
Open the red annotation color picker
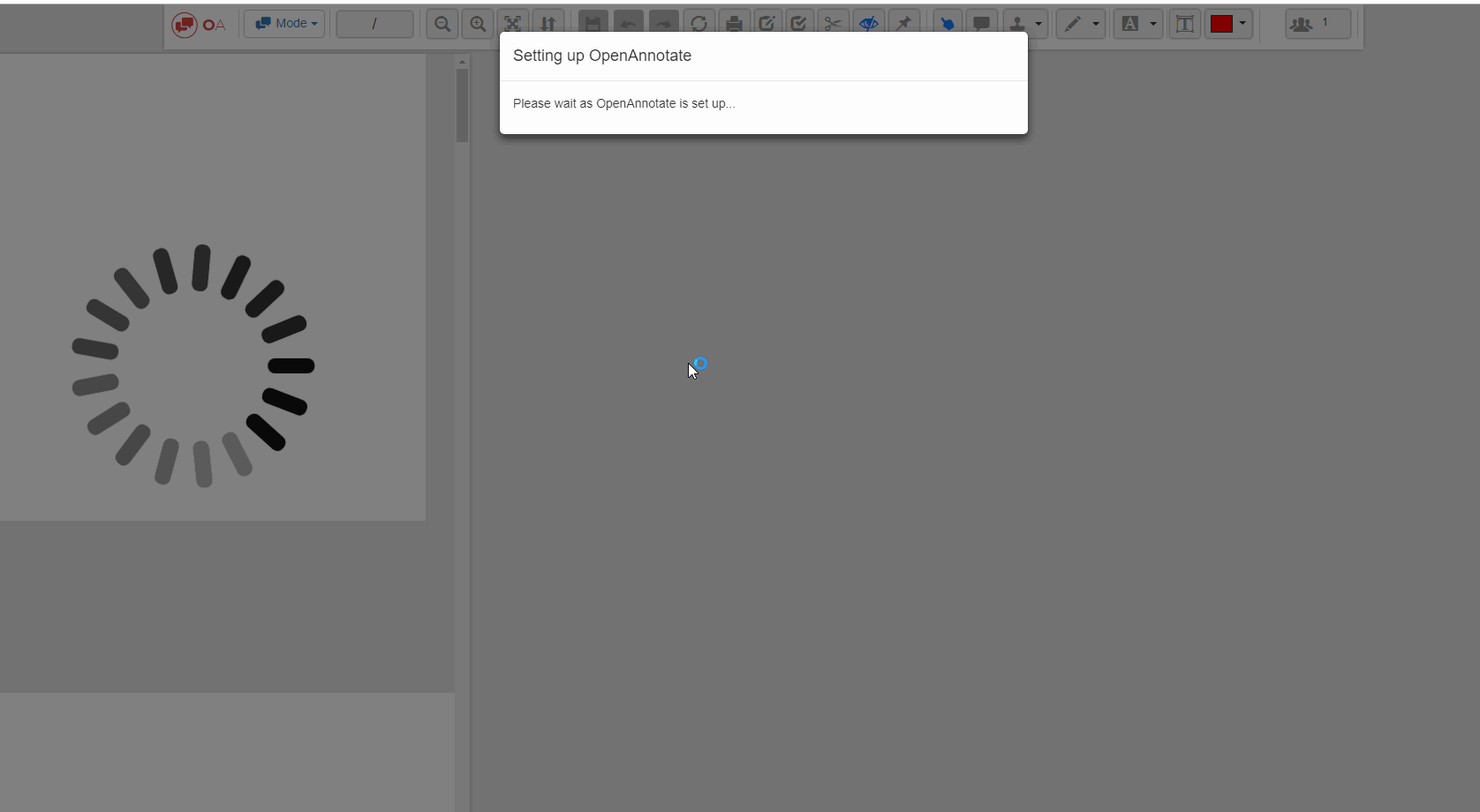(x=1228, y=24)
